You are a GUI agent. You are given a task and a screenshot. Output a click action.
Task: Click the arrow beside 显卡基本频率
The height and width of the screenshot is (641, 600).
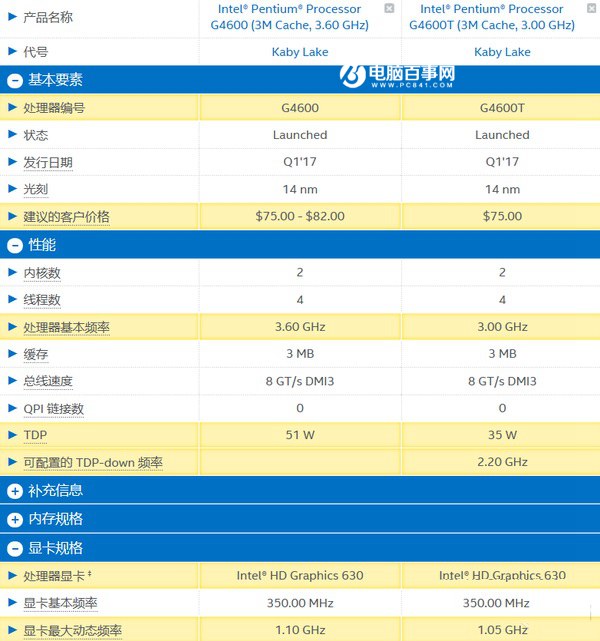click(x=12, y=603)
